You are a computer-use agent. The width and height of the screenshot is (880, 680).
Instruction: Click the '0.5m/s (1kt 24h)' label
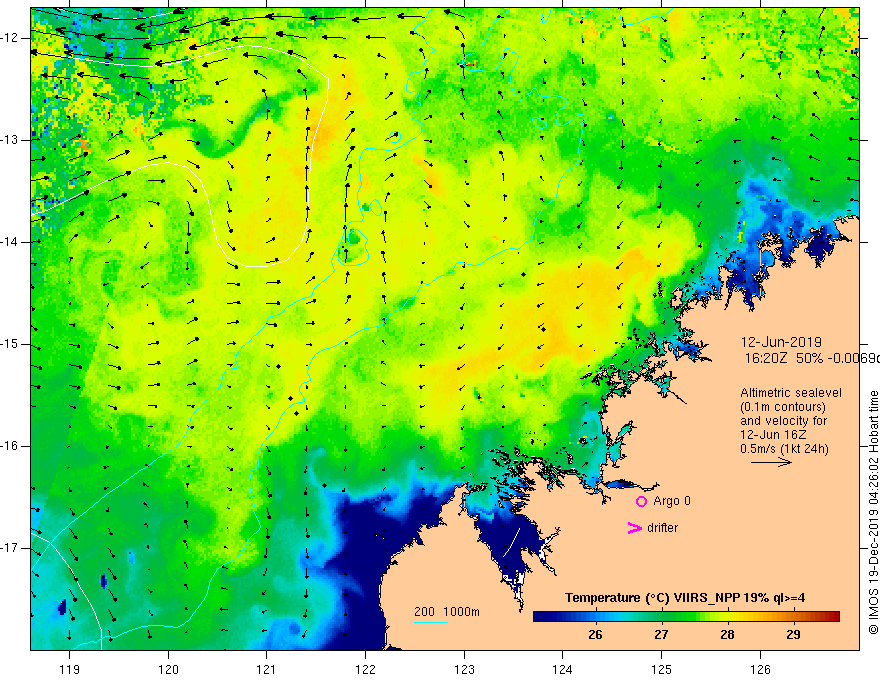point(784,449)
